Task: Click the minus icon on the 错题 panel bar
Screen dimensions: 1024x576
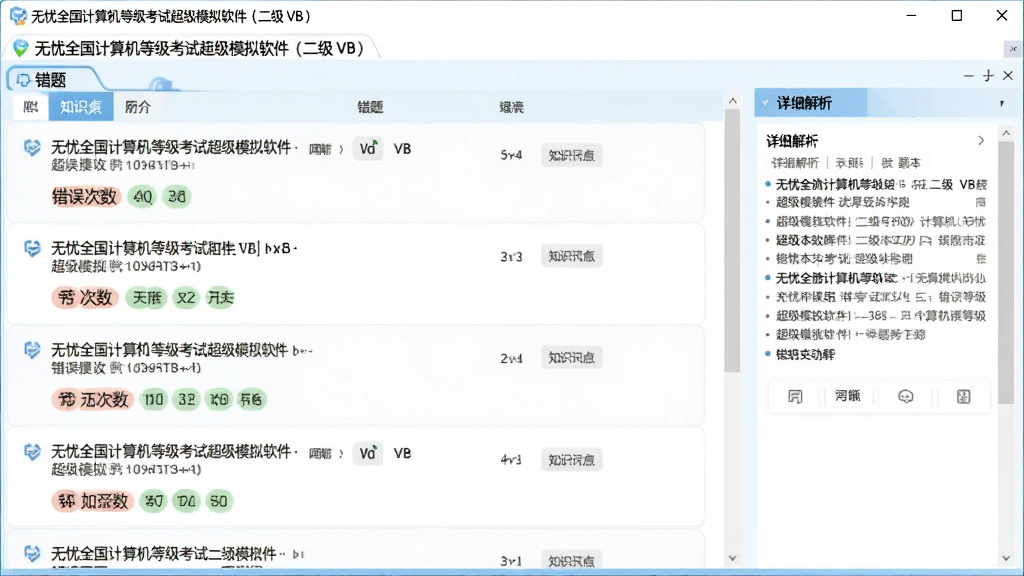Action: tap(968, 76)
